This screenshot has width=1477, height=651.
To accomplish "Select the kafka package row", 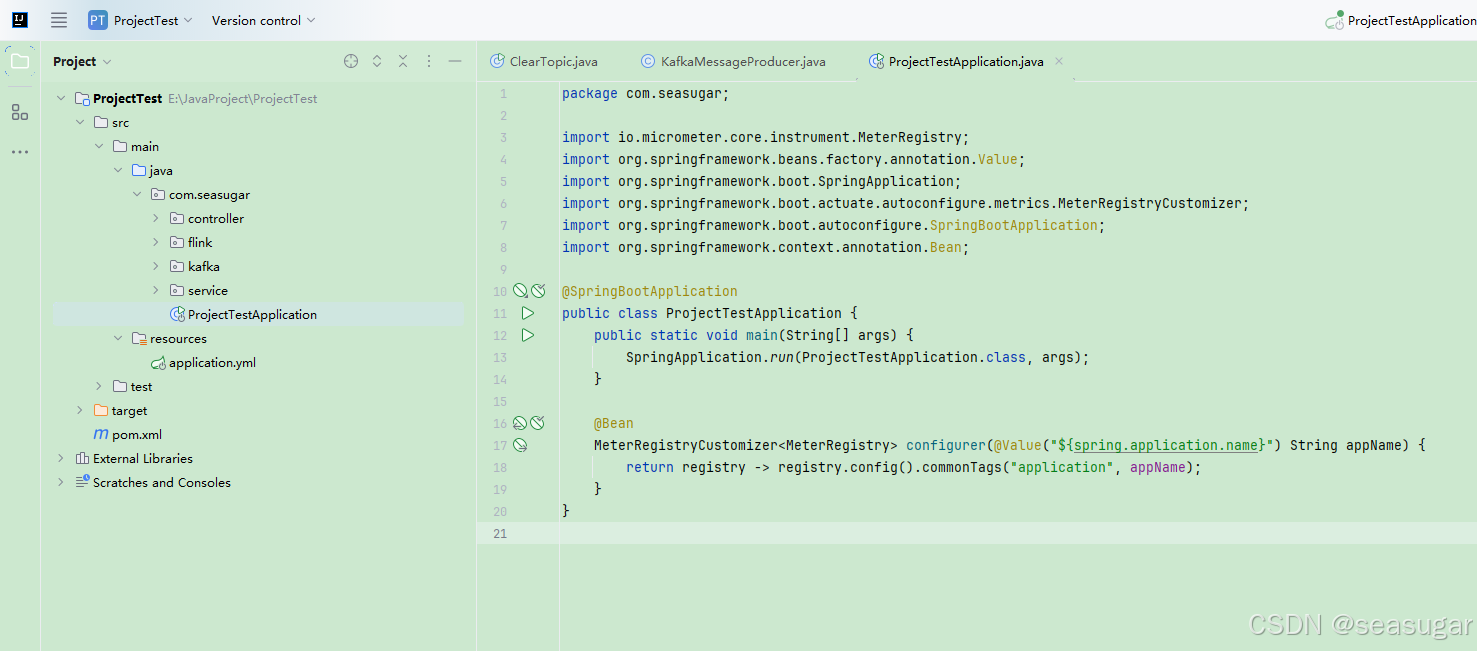I will click(258, 267).
